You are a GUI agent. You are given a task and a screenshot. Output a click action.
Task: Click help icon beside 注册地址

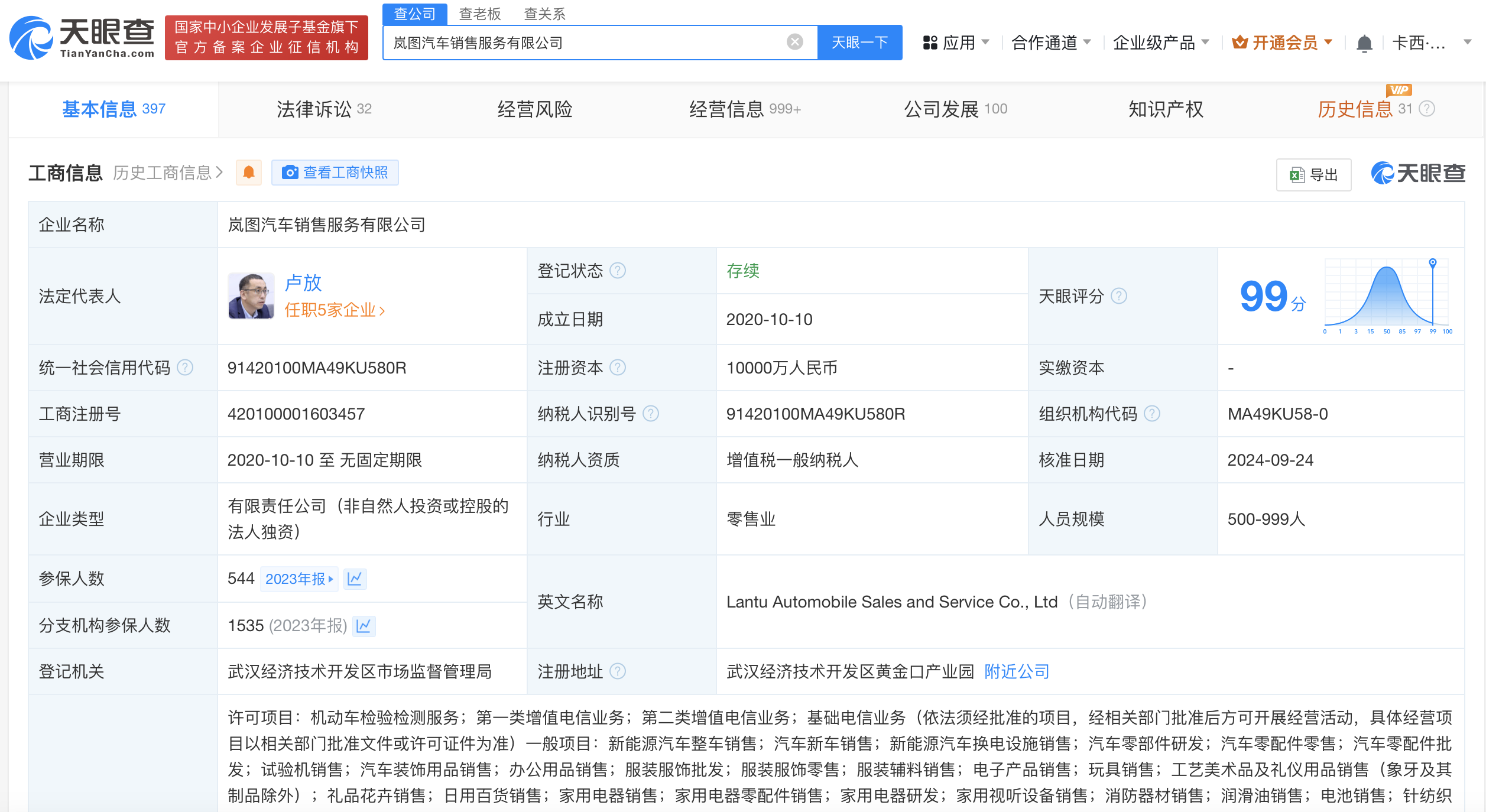618,671
